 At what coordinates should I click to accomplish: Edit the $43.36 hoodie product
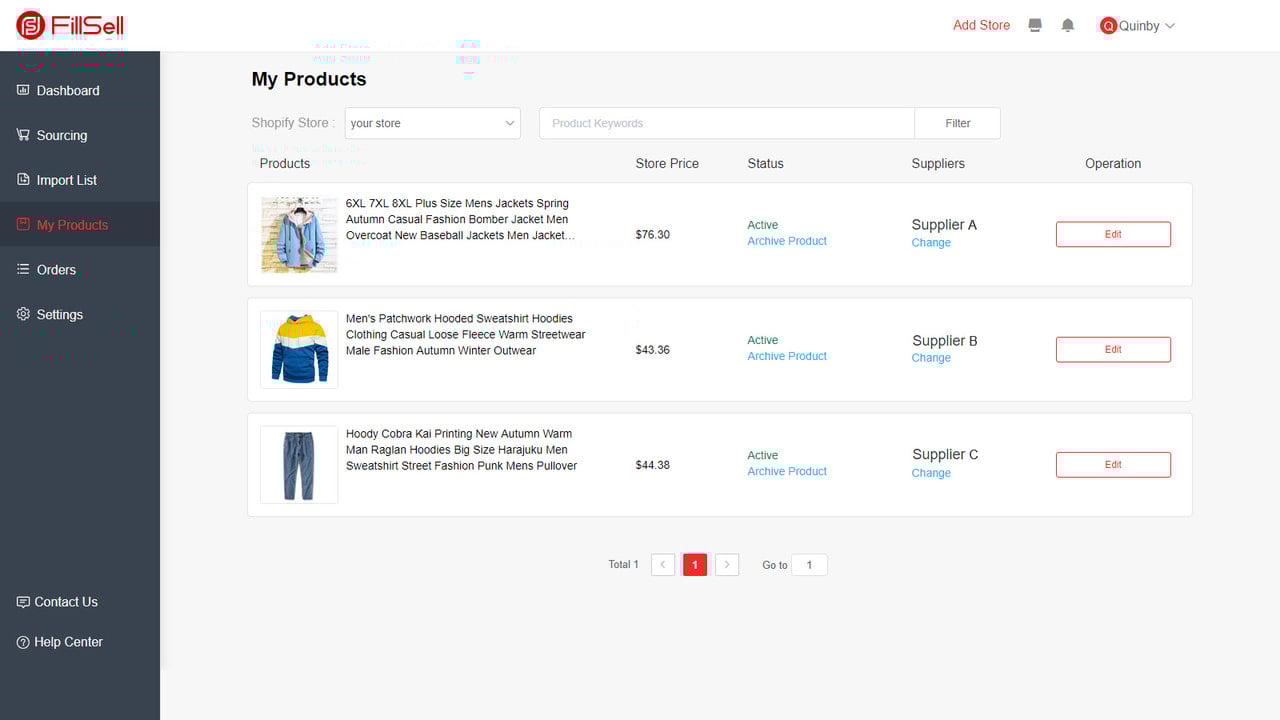(1113, 349)
